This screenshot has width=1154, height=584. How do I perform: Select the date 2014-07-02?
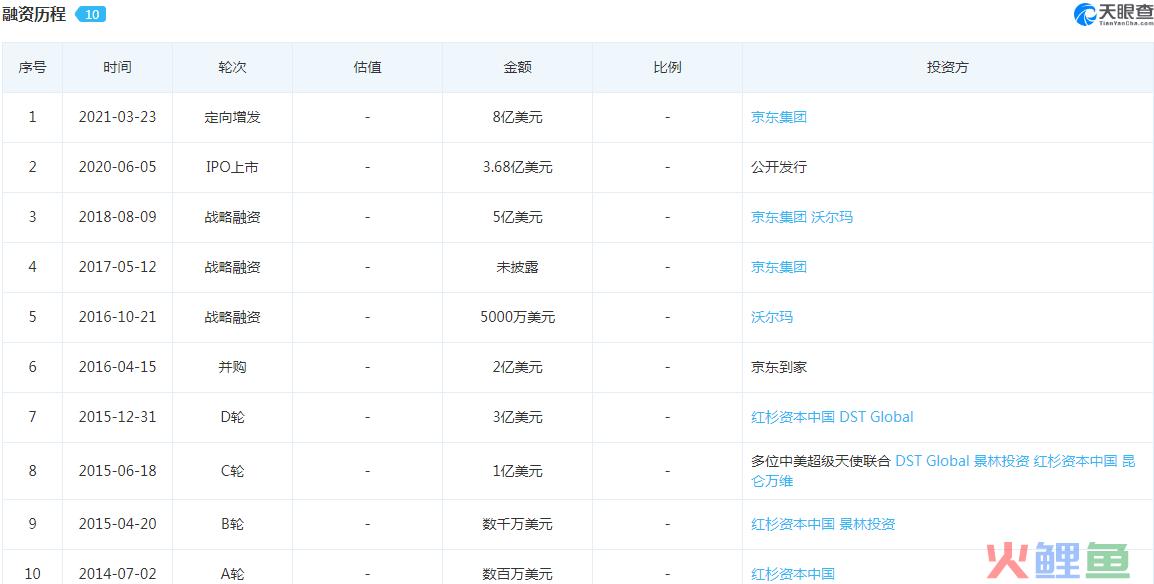pos(118,574)
